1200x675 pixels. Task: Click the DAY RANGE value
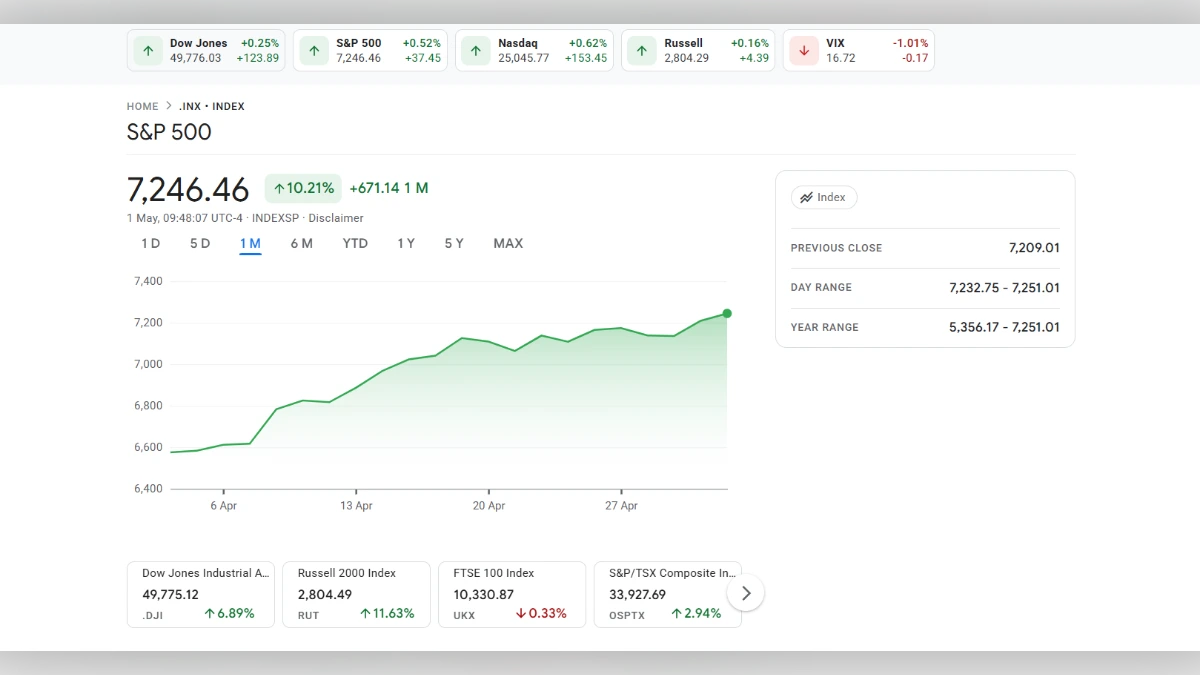tap(1004, 288)
